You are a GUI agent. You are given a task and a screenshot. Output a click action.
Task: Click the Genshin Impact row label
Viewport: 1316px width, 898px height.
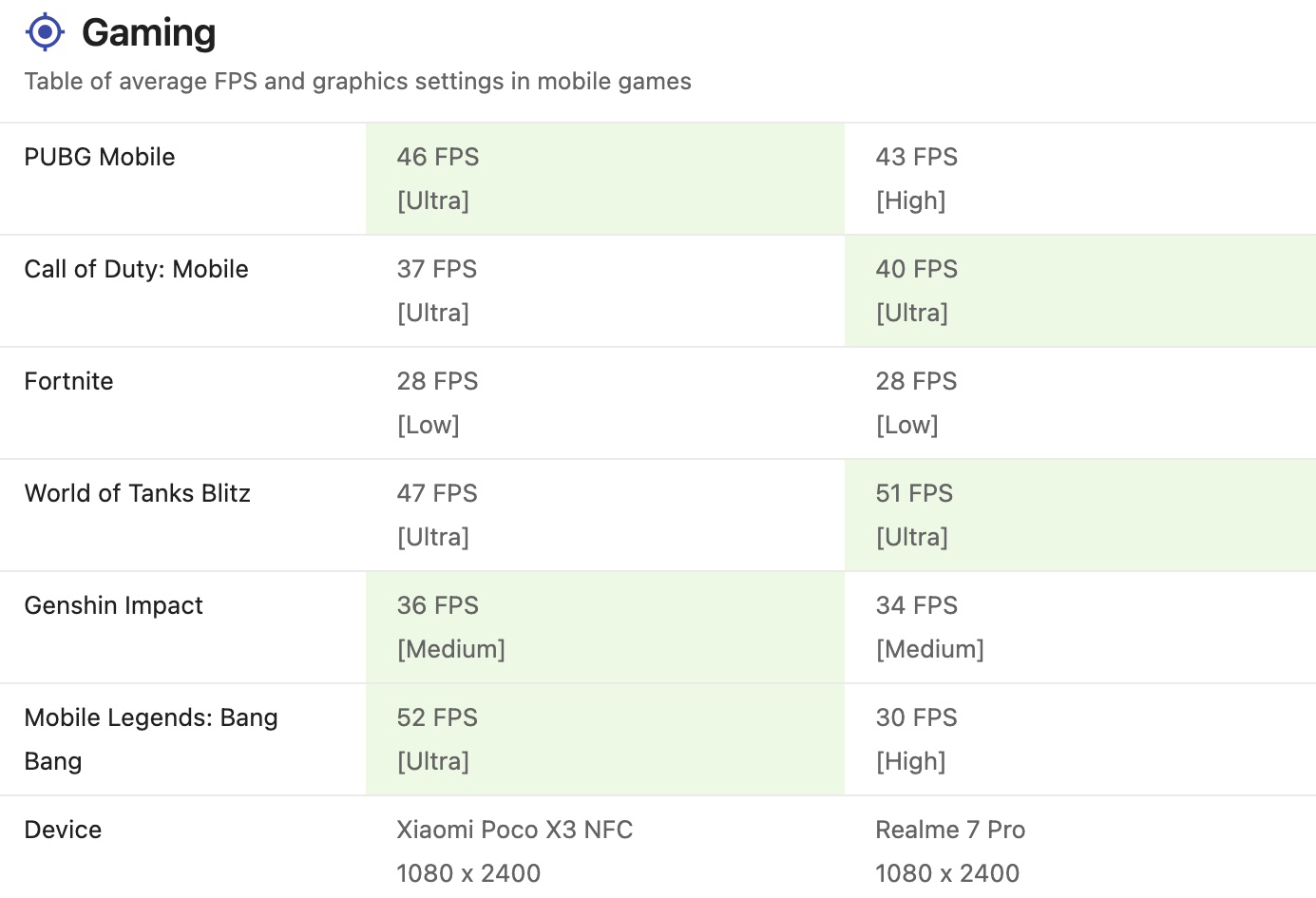114,605
